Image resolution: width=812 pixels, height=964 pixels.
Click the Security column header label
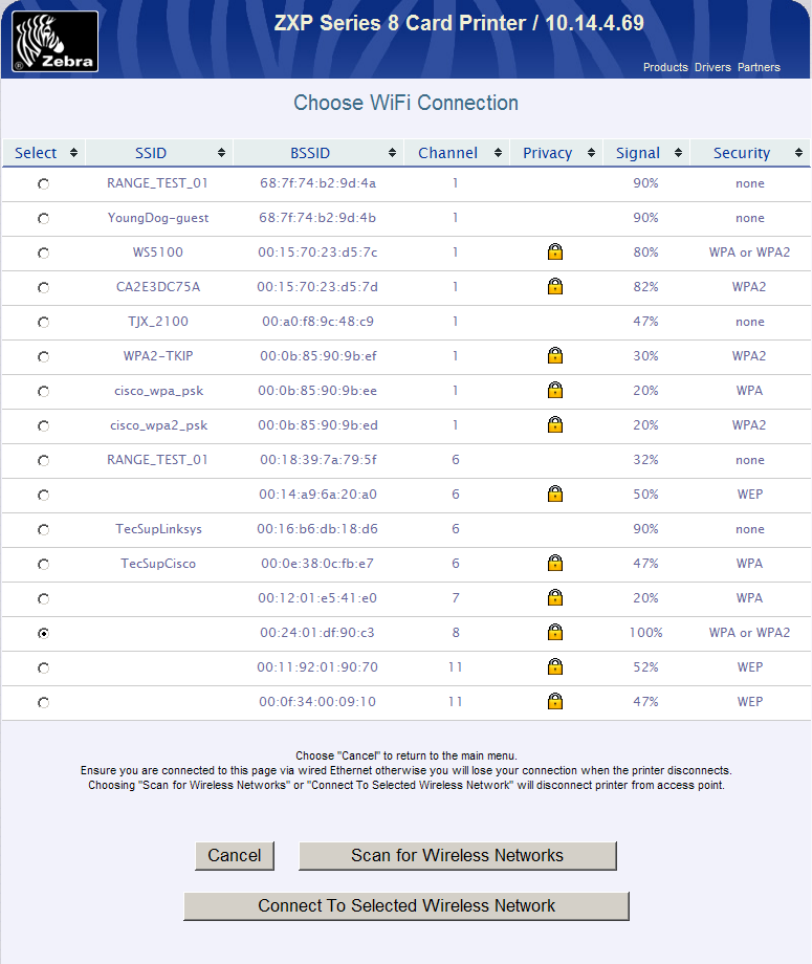[x=741, y=152]
